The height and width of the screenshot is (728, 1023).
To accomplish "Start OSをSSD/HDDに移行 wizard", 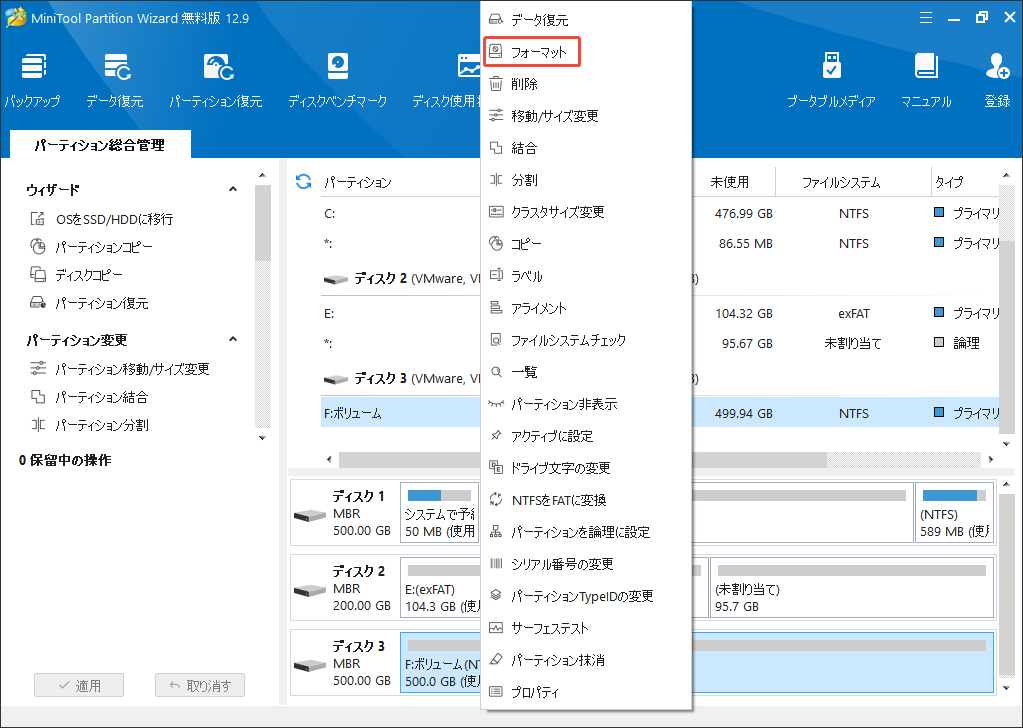I will (102, 219).
